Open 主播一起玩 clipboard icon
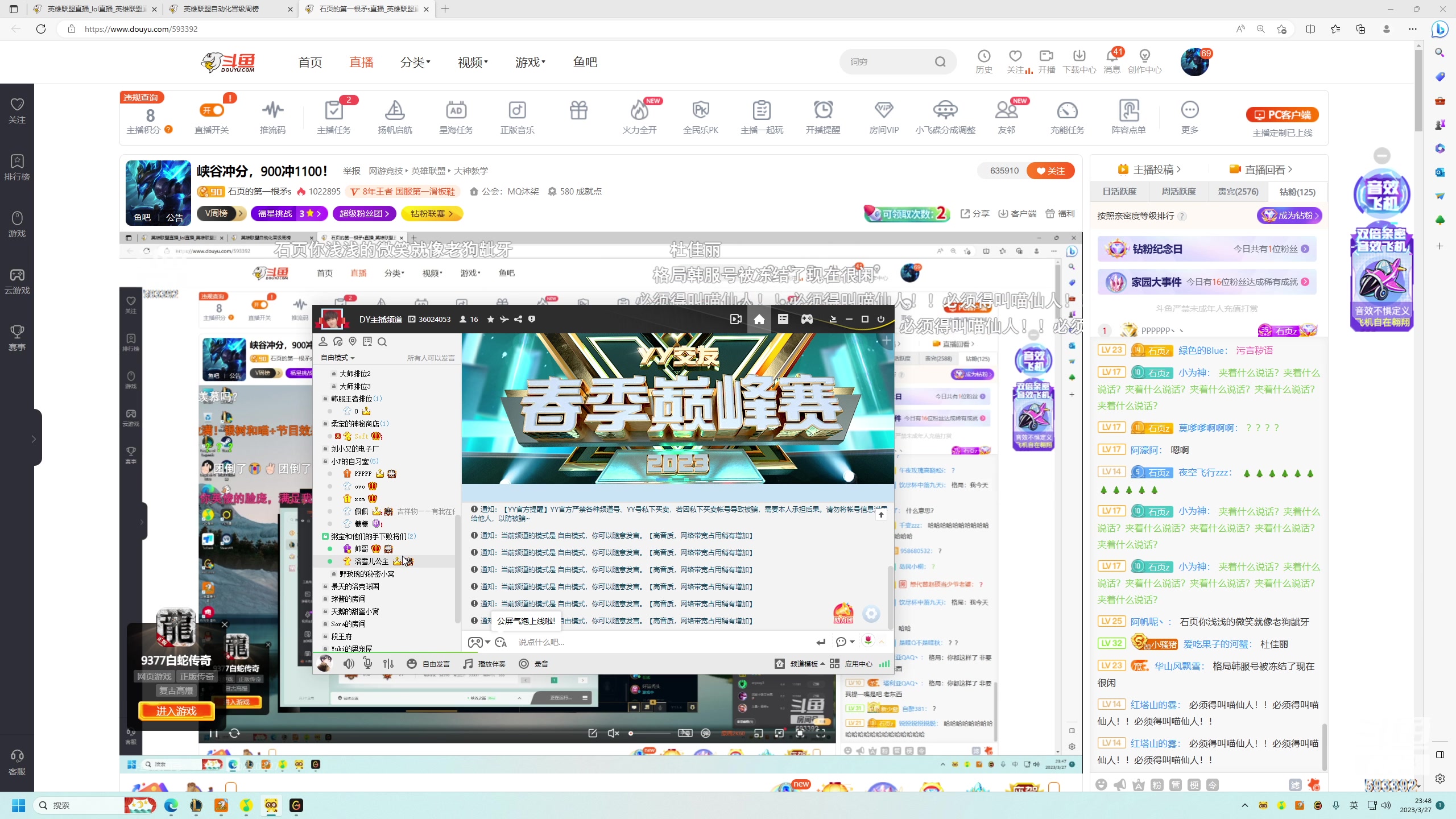This screenshot has height=819, width=1456. click(x=762, y=110)
